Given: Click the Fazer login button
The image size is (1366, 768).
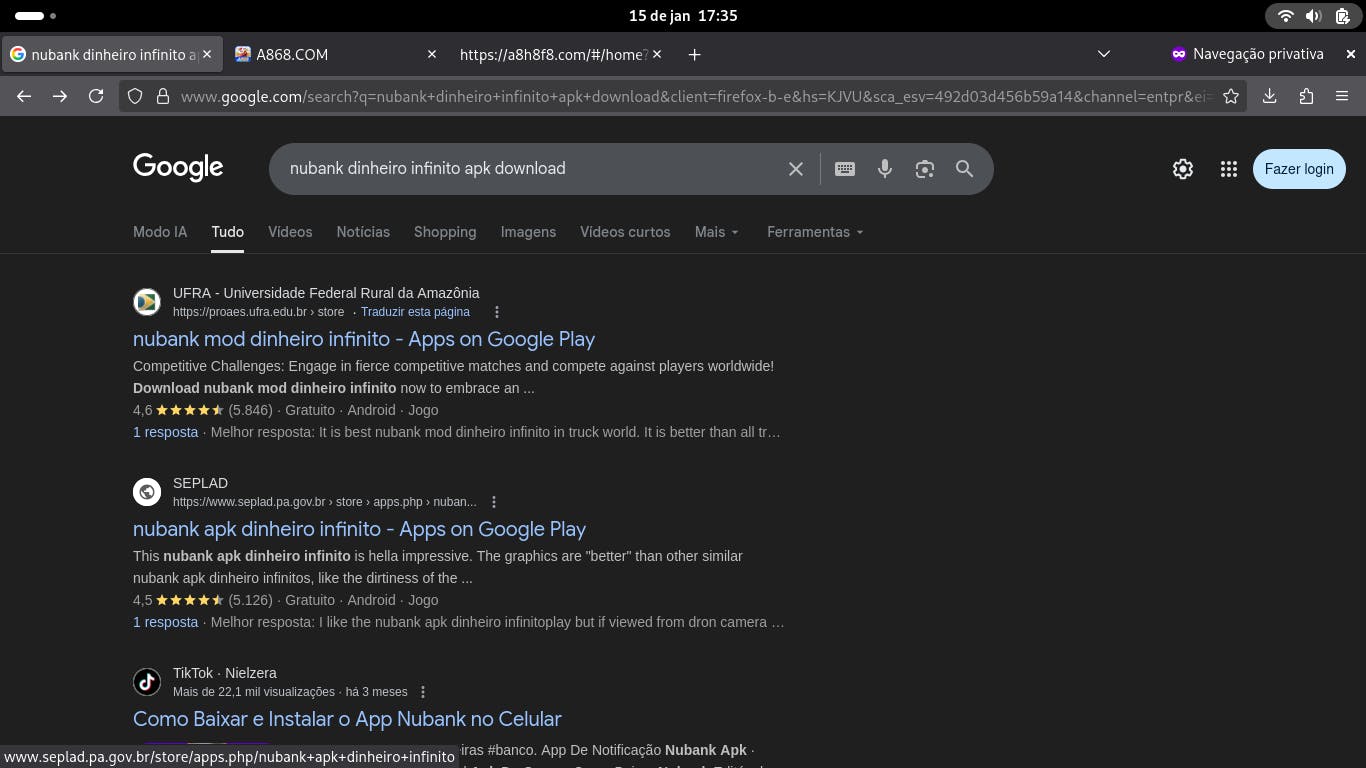Looking at the screenshot, I should (1298, 169).
